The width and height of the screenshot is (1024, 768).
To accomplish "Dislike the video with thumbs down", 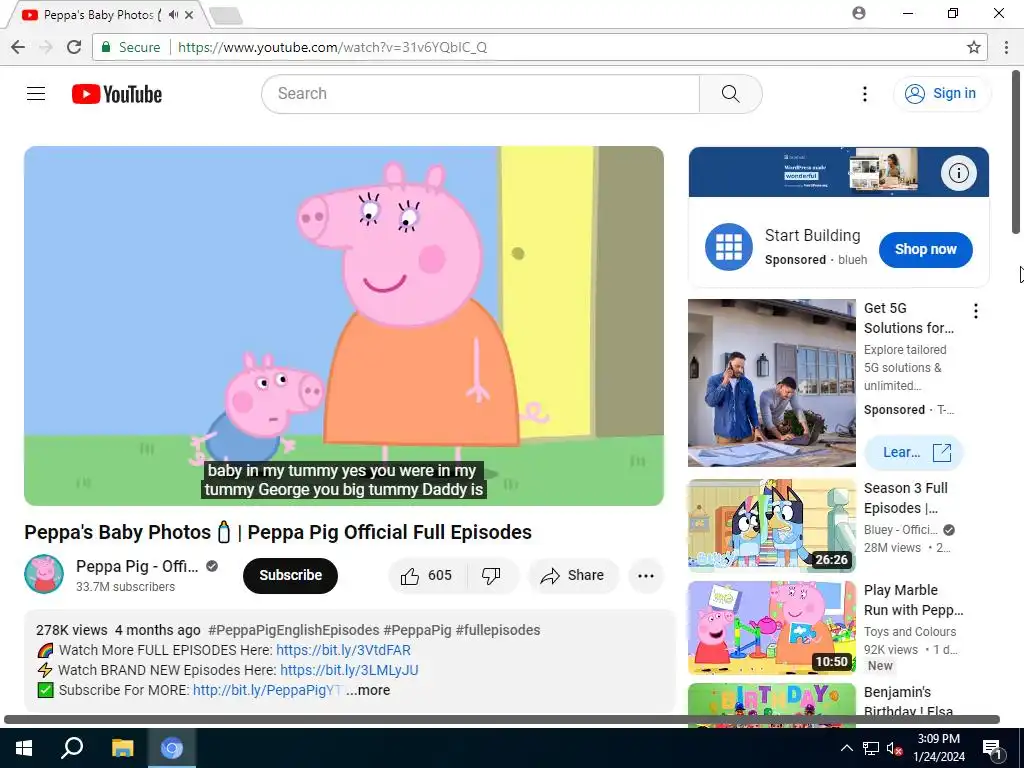I will coord(491,575).
